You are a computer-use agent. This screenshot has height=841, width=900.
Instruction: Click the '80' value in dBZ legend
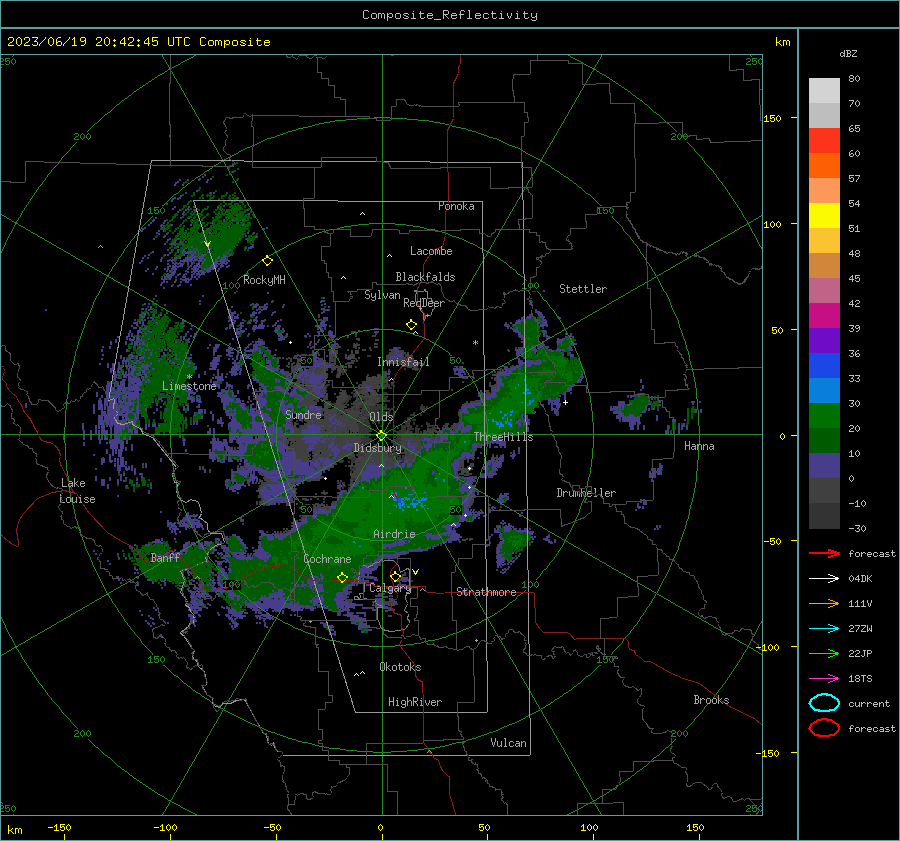(854, 79)
